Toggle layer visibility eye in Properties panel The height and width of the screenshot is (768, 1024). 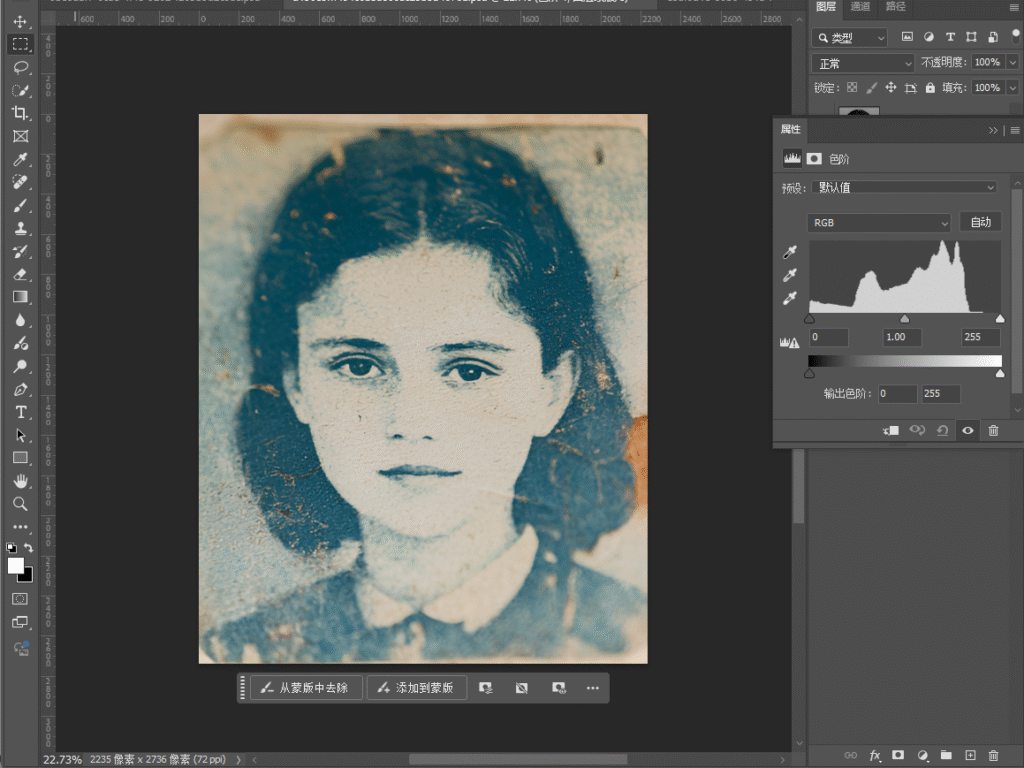coord(967,430)
